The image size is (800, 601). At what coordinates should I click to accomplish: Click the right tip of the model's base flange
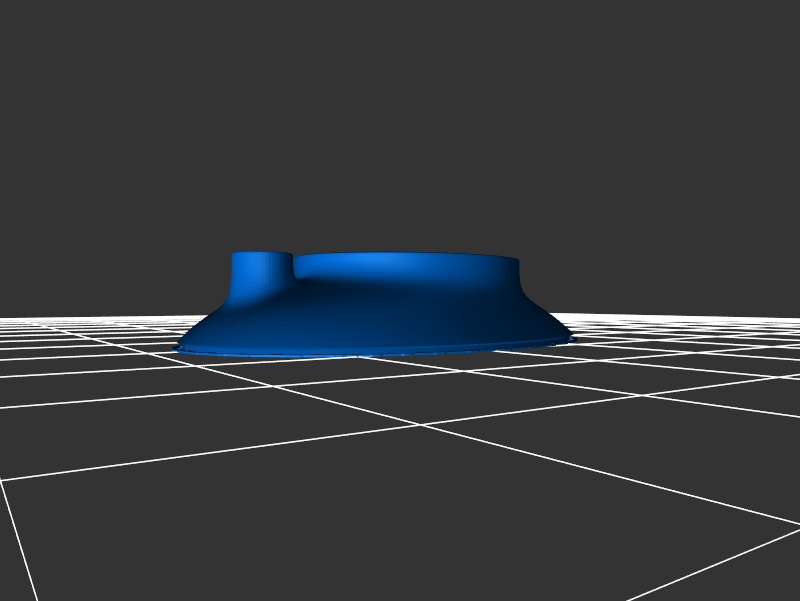tap(572, 340)
